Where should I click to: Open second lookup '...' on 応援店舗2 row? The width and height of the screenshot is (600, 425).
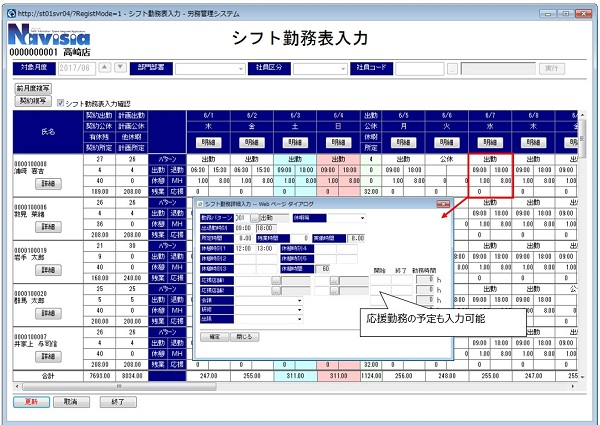(334, 291)
